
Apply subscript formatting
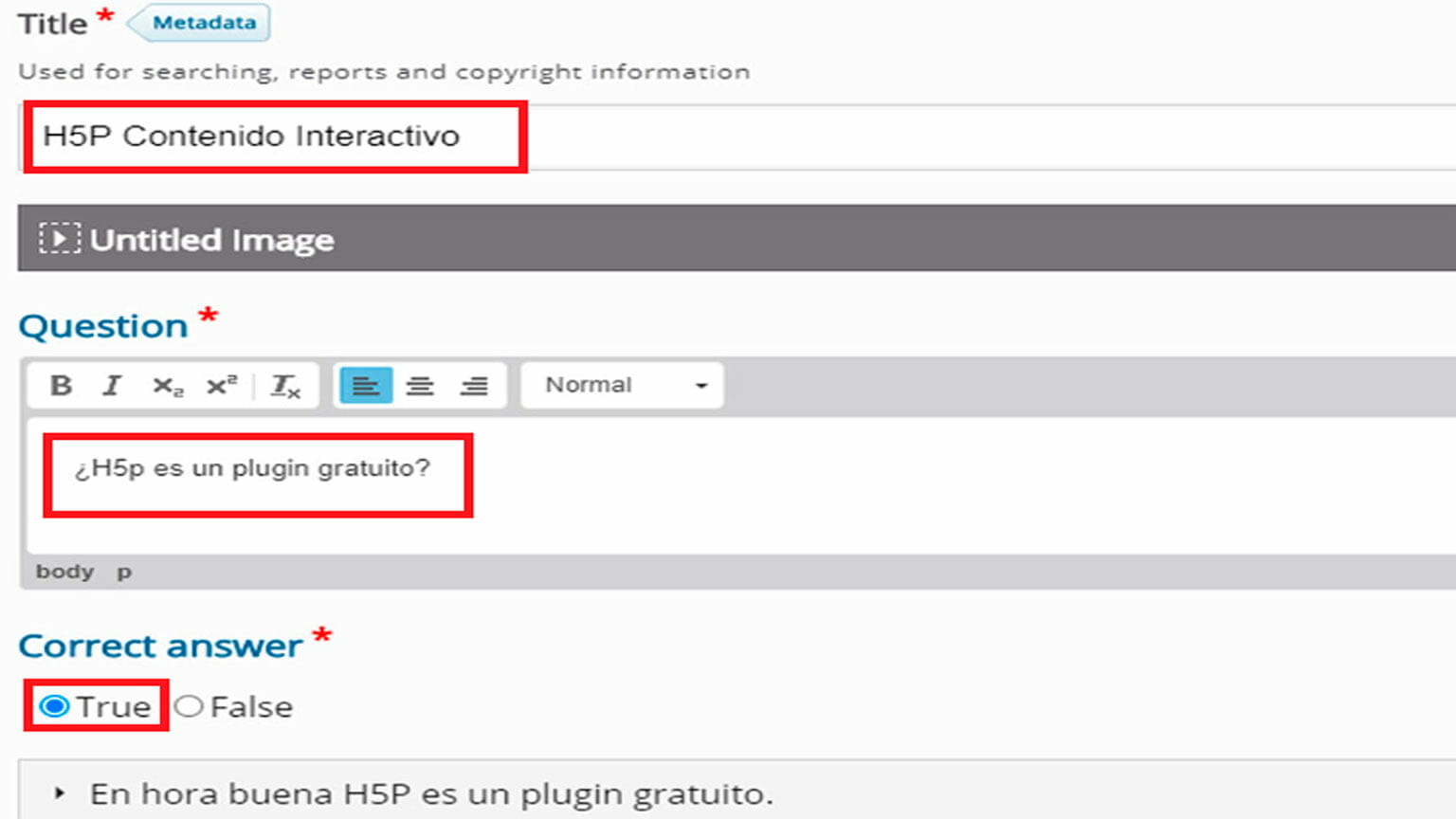[167, 386]
